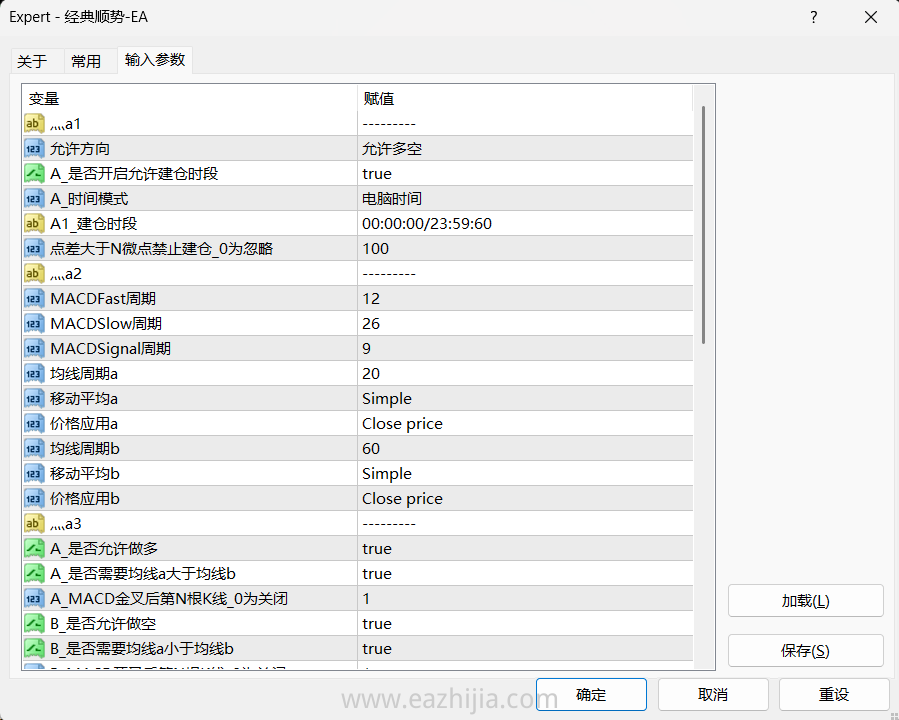
Task: Confirm with the 确定 button
Action: pyautogui.click(x=591, y=694)
